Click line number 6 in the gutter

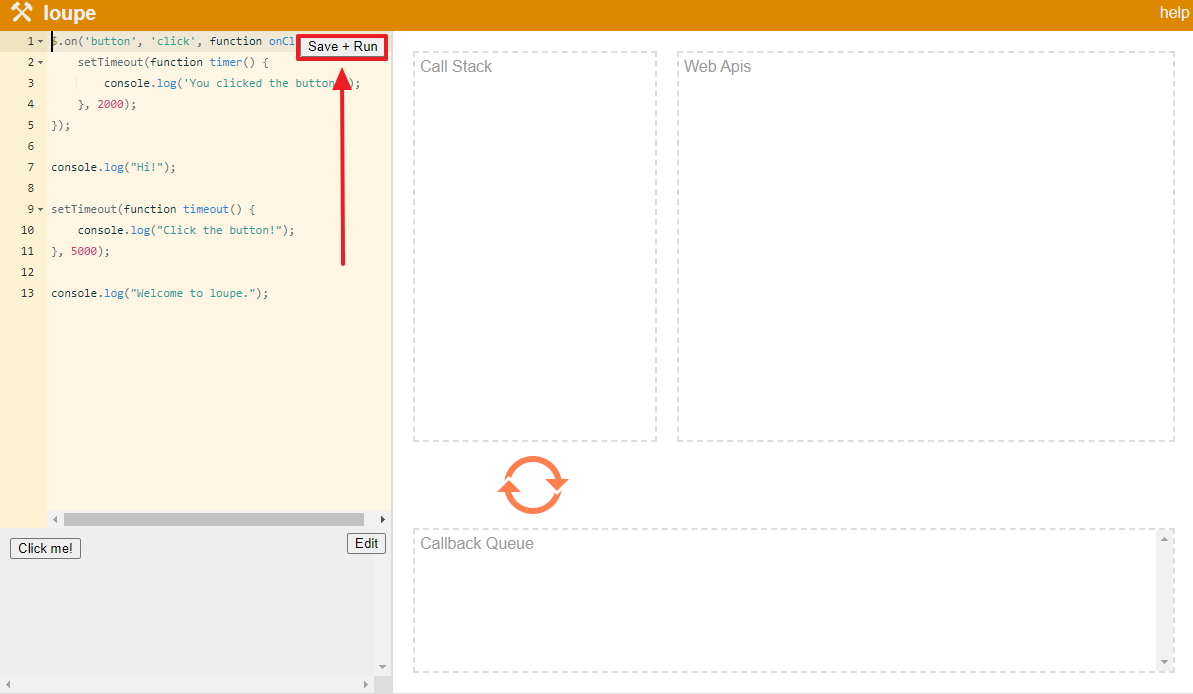click(x=30, y=146)
